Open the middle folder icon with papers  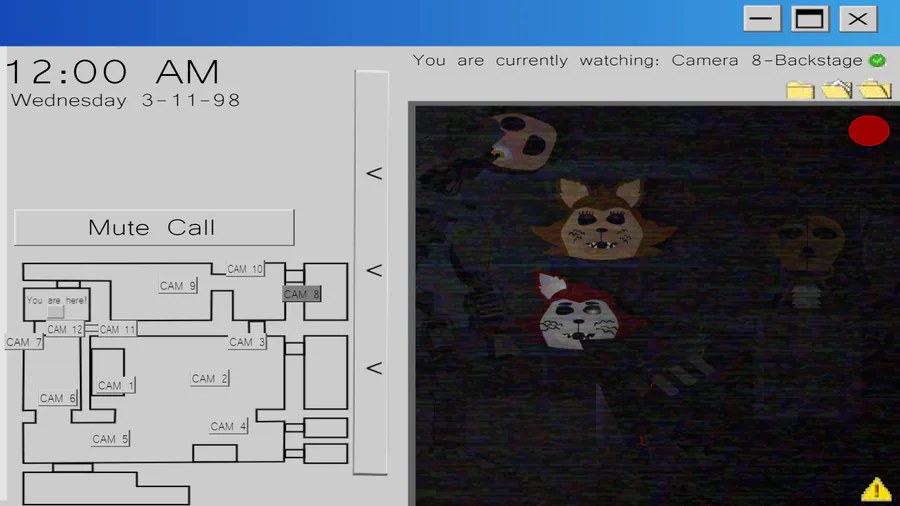tap(836, 89)
